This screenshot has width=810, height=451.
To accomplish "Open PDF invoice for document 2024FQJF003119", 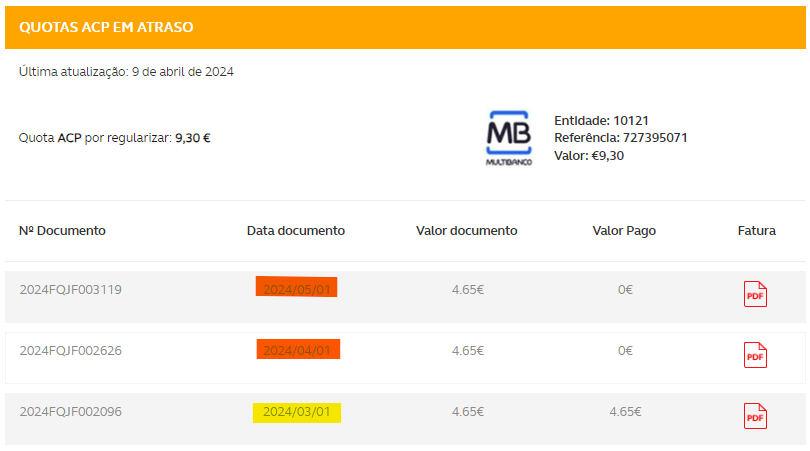I will (x=755, y=294).
